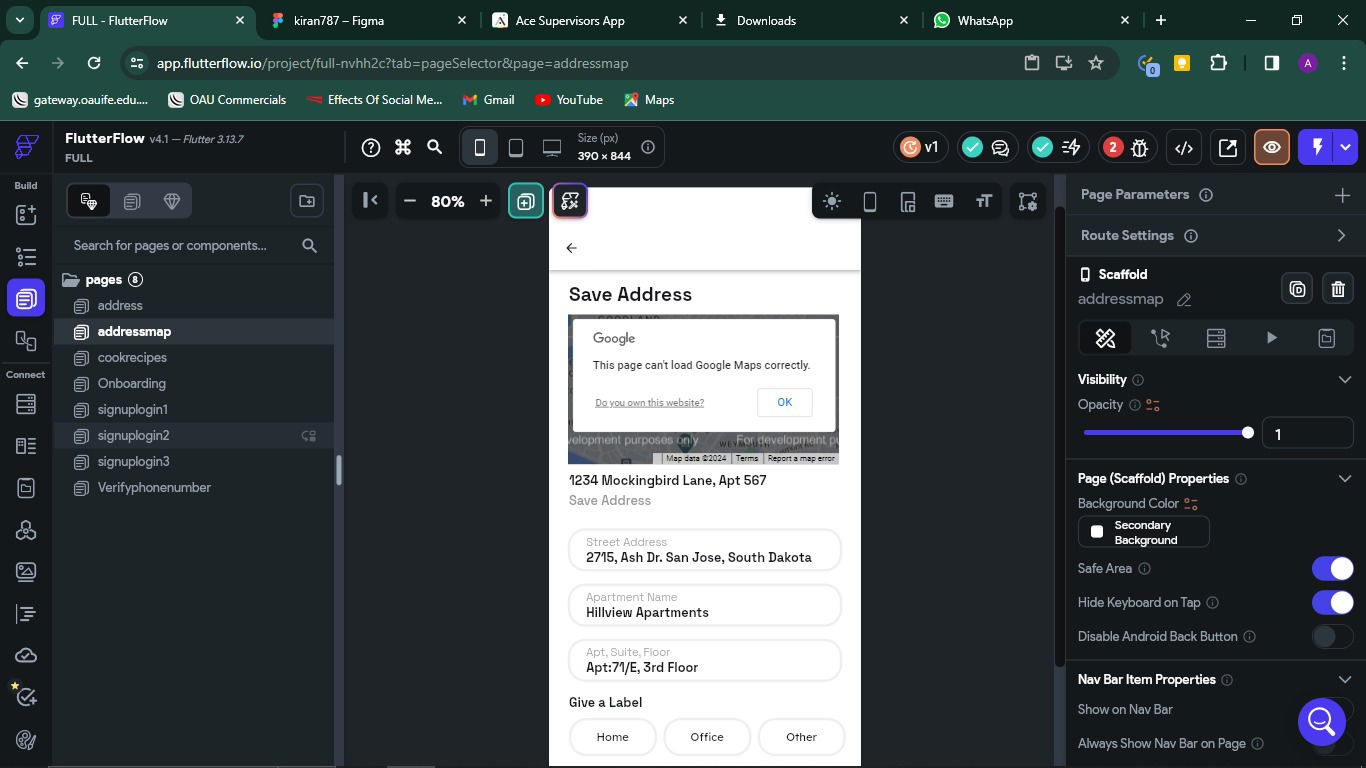Viewport: 1366px width, 768px height.
Task: Click the add folder icon in pages panel
Action: point(307,201)
